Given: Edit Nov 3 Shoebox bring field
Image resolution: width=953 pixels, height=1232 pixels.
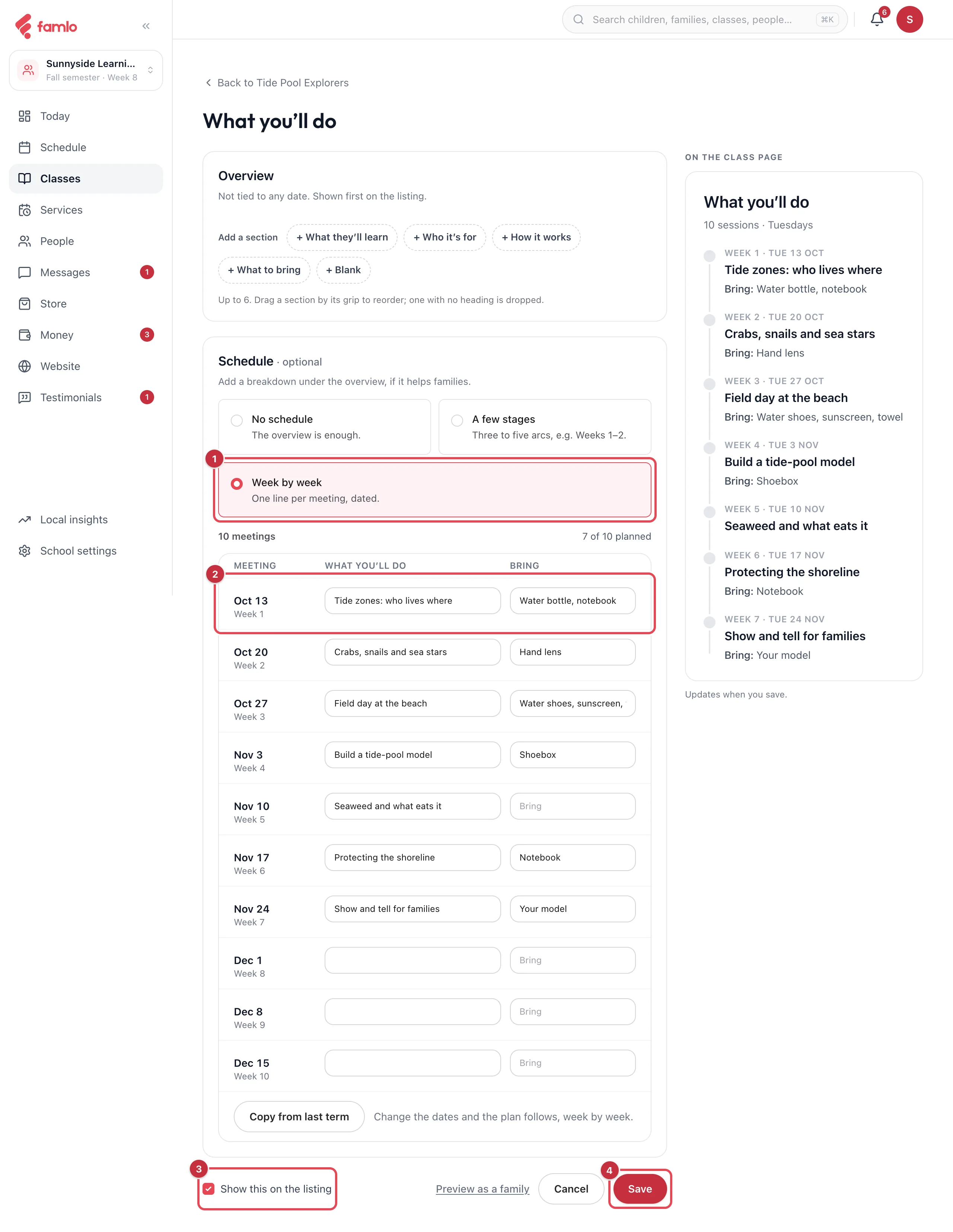Looking at the screenshot, I should click(x=573, y=755).
